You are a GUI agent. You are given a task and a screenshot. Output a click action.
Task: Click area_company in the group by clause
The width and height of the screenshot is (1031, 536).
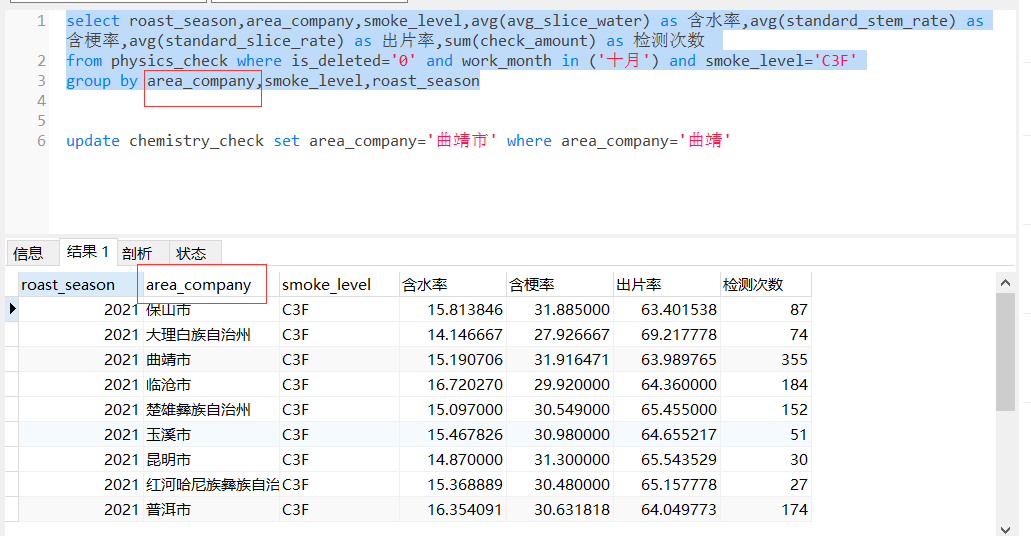point(201,82)
